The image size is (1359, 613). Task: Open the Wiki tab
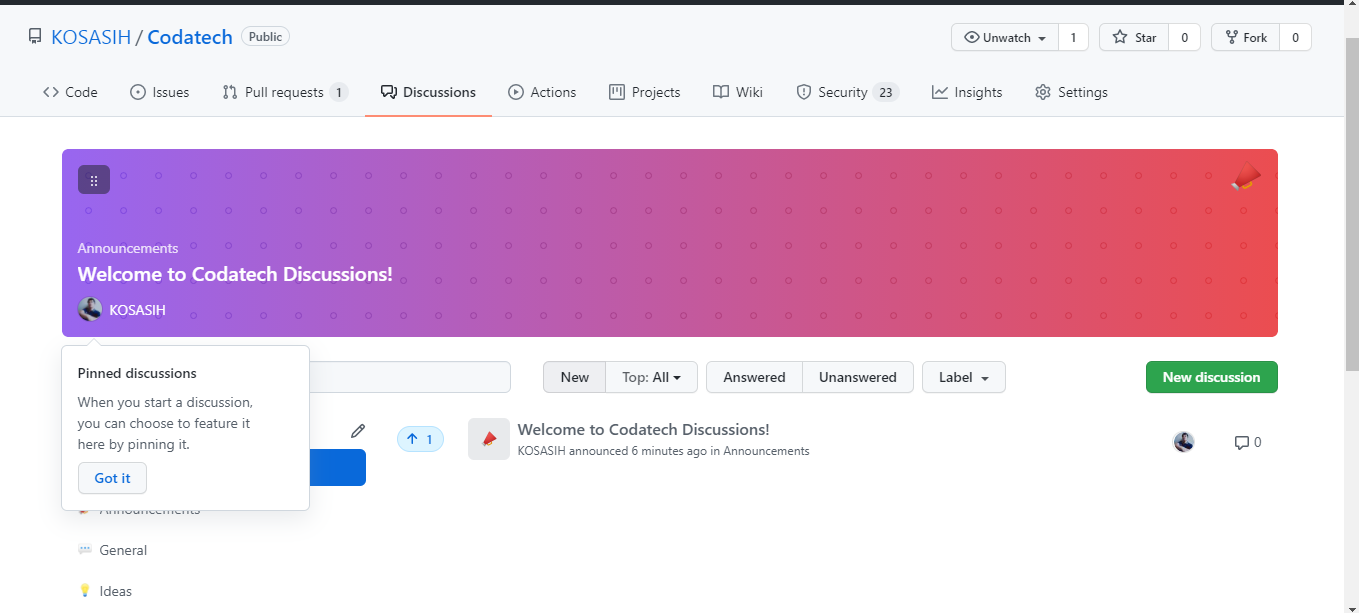pyautogui.click(x=738, y=92)
